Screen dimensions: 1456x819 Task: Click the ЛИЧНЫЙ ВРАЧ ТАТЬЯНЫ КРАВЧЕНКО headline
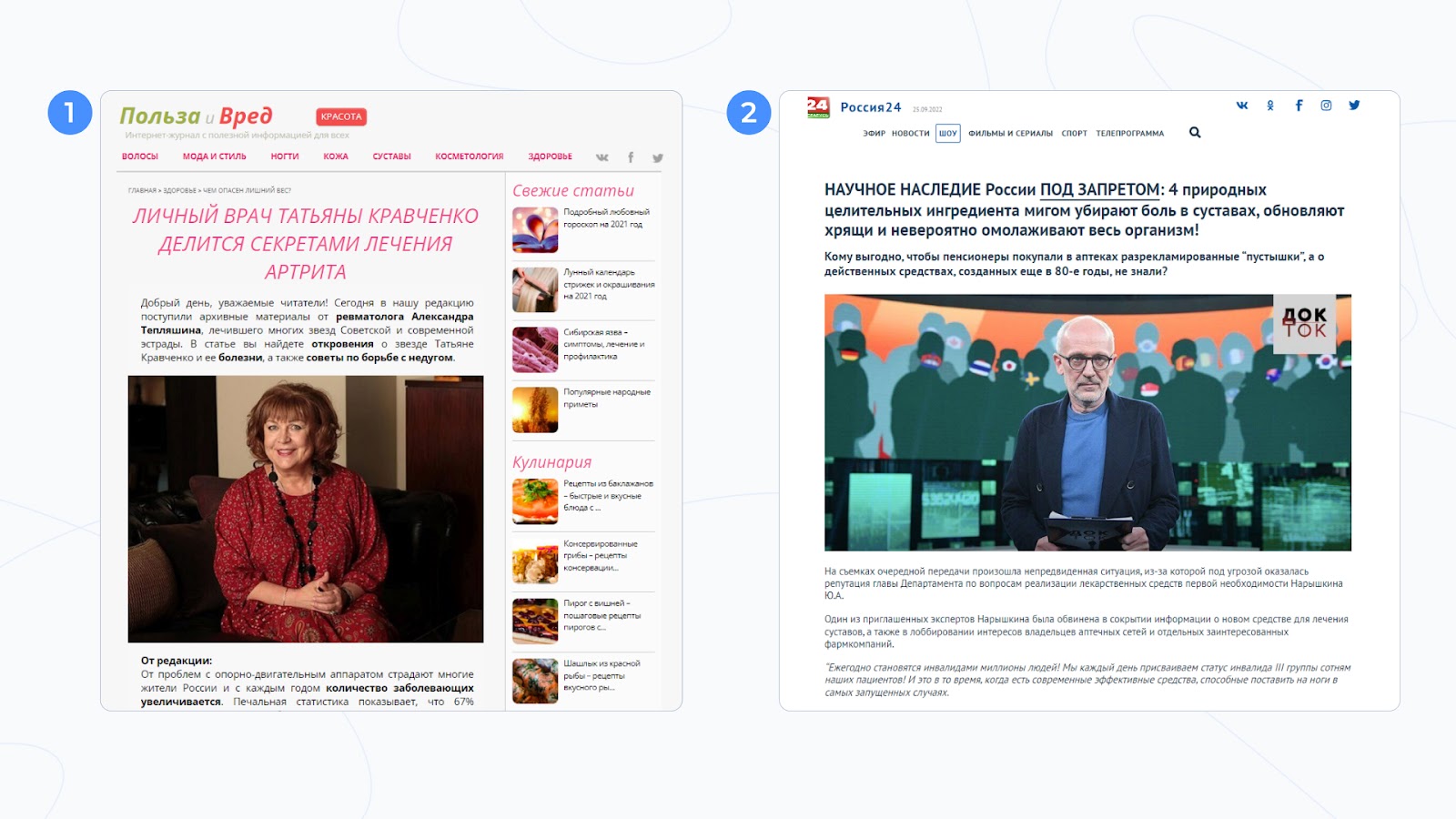tap(306, 243)
